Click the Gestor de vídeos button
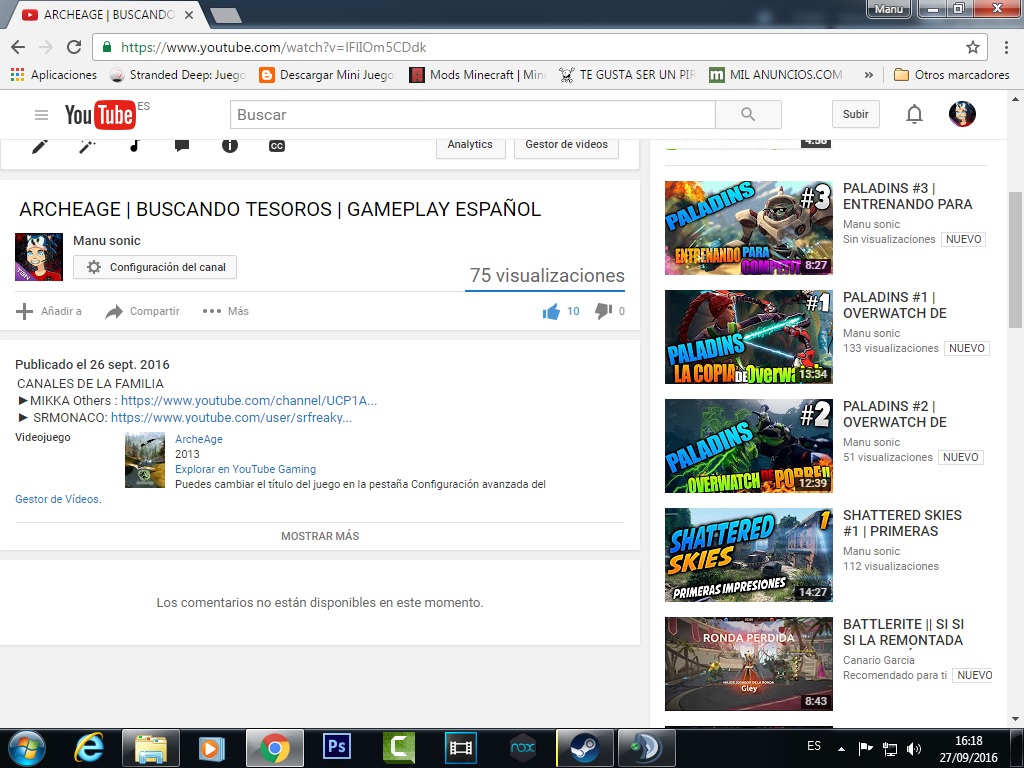Screen dimensions: 1024x768 point(566,145)
